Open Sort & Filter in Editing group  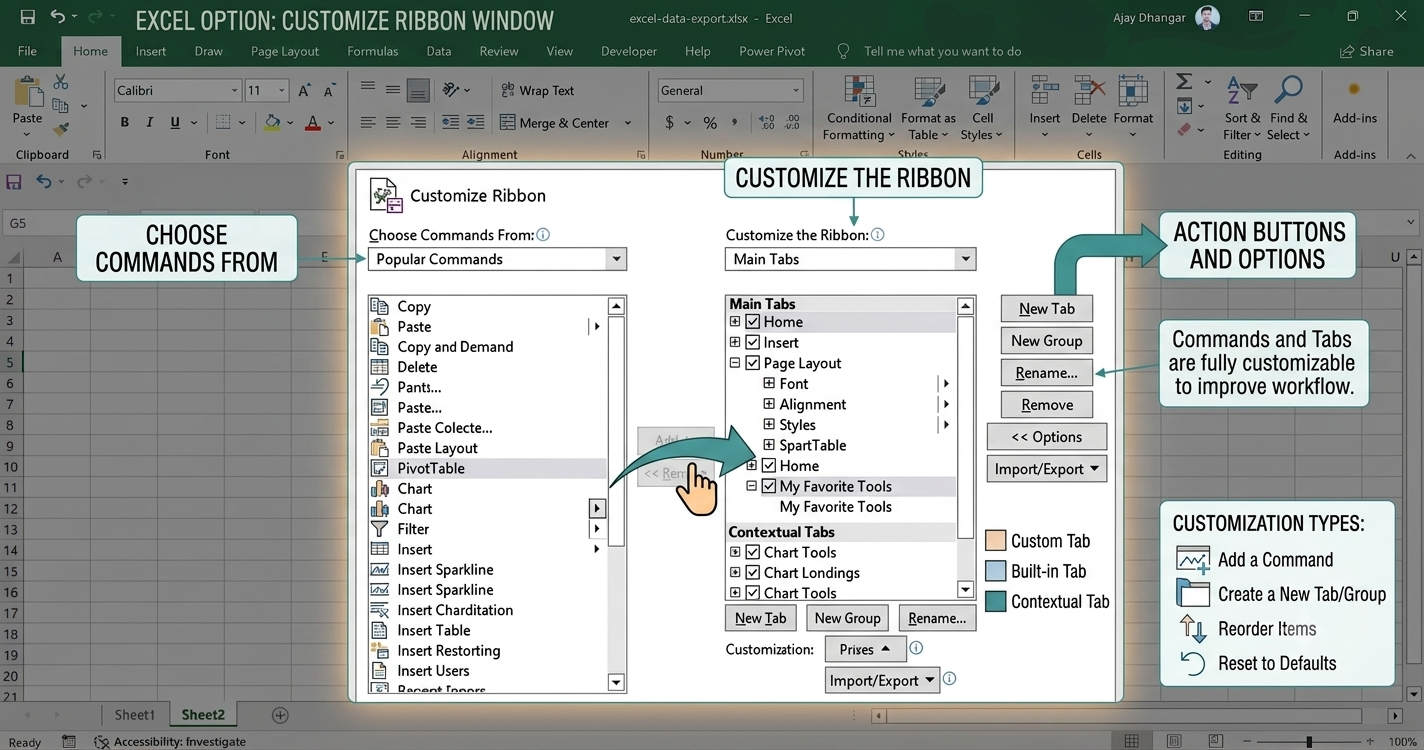click(1242, 108)
